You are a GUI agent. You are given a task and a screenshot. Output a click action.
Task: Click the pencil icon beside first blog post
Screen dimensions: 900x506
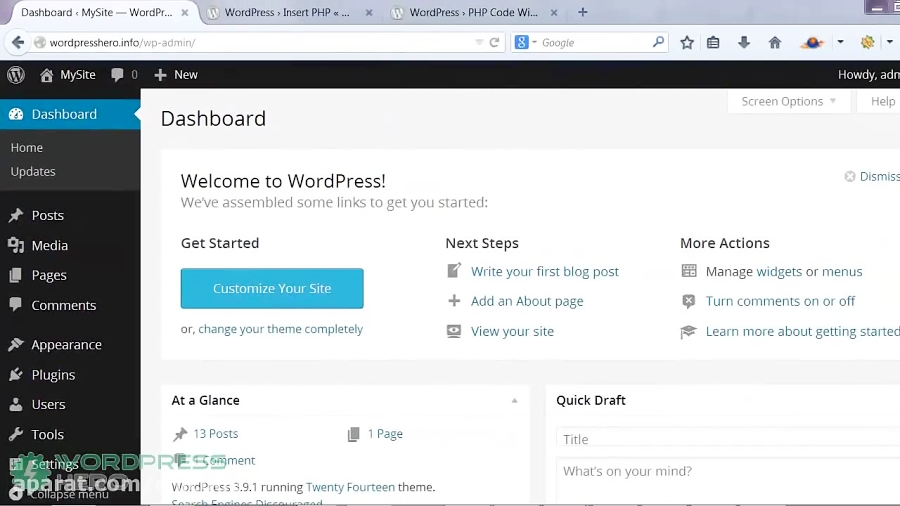[454, 270]
